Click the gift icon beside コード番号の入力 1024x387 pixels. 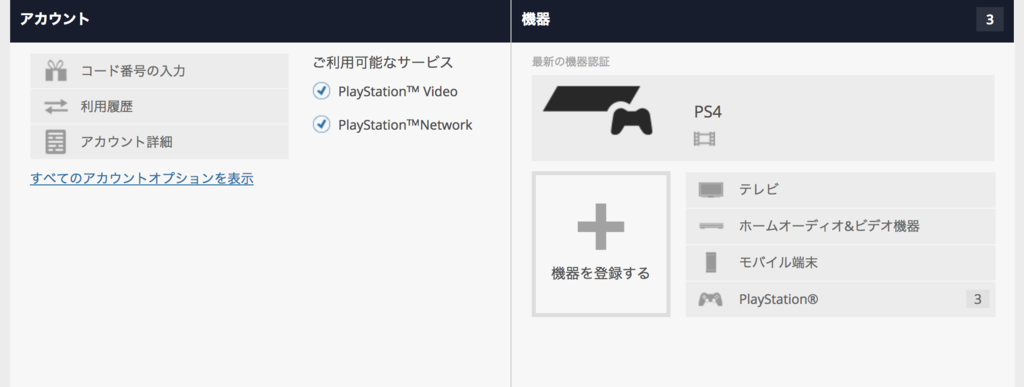tap(56, 70)
